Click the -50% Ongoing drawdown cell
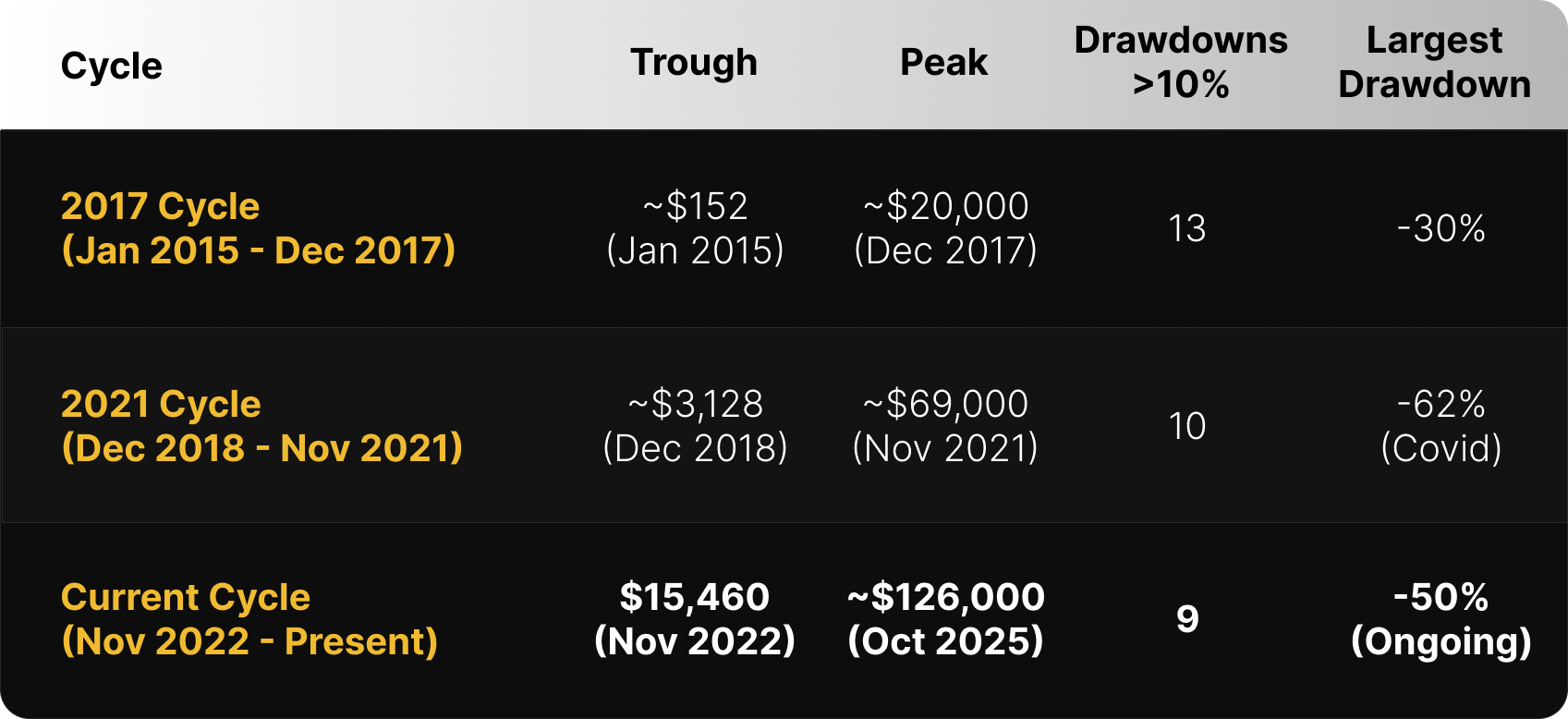 pos(1440,619)
